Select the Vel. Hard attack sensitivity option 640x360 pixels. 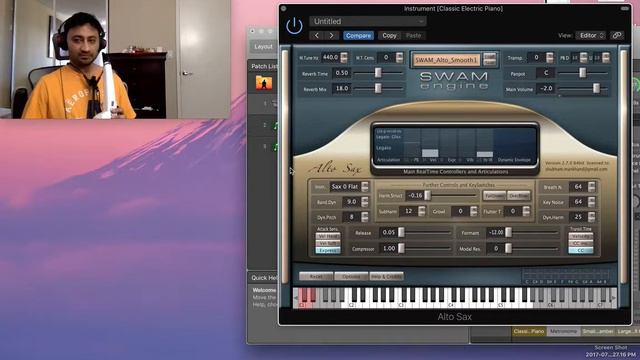(328, 236)
